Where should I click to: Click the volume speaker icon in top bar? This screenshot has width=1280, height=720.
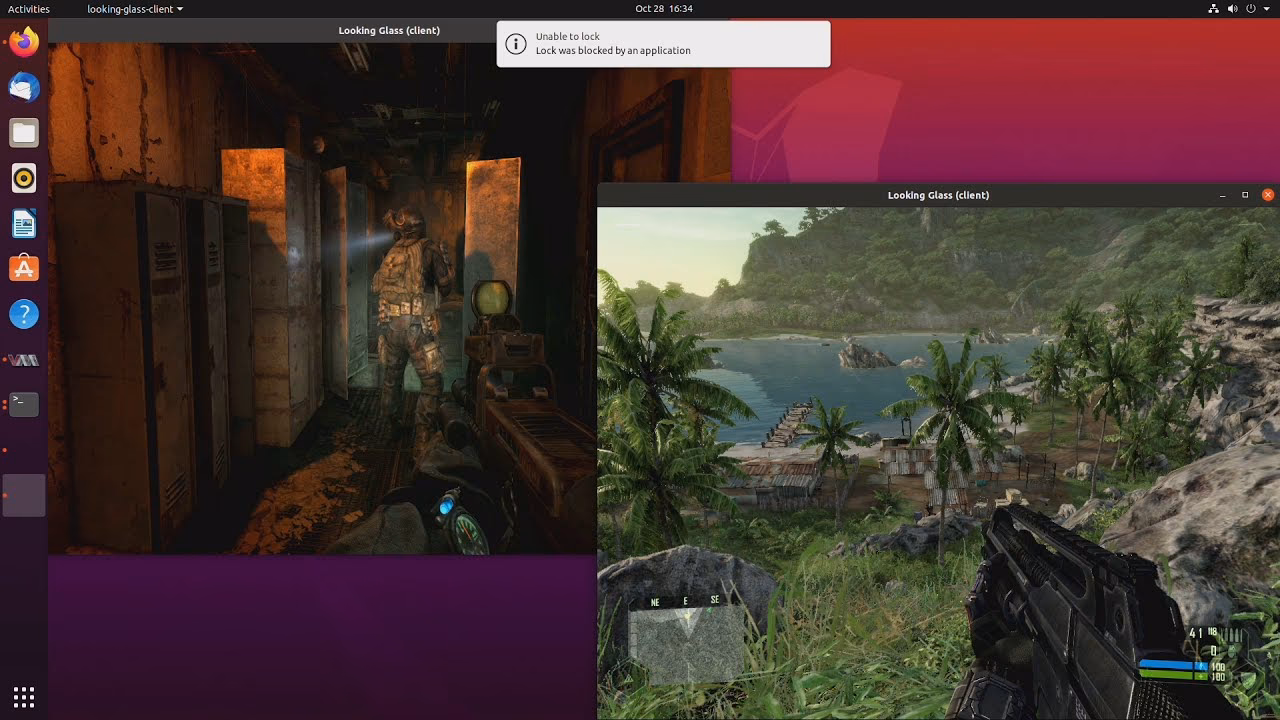(1232, 8)
